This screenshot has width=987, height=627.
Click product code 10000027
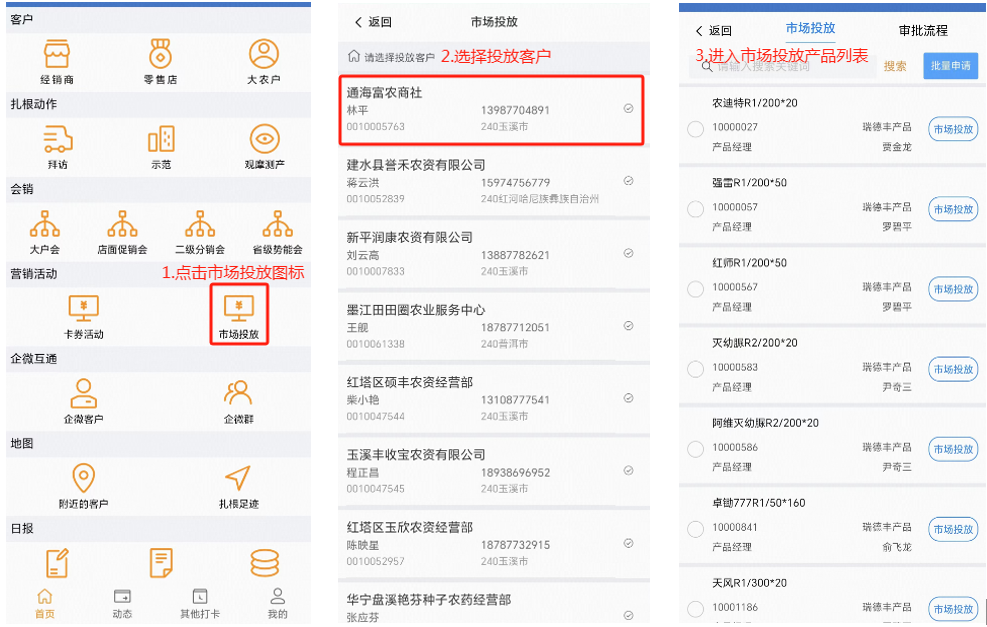pyautogui.click(x=735, y=127)
